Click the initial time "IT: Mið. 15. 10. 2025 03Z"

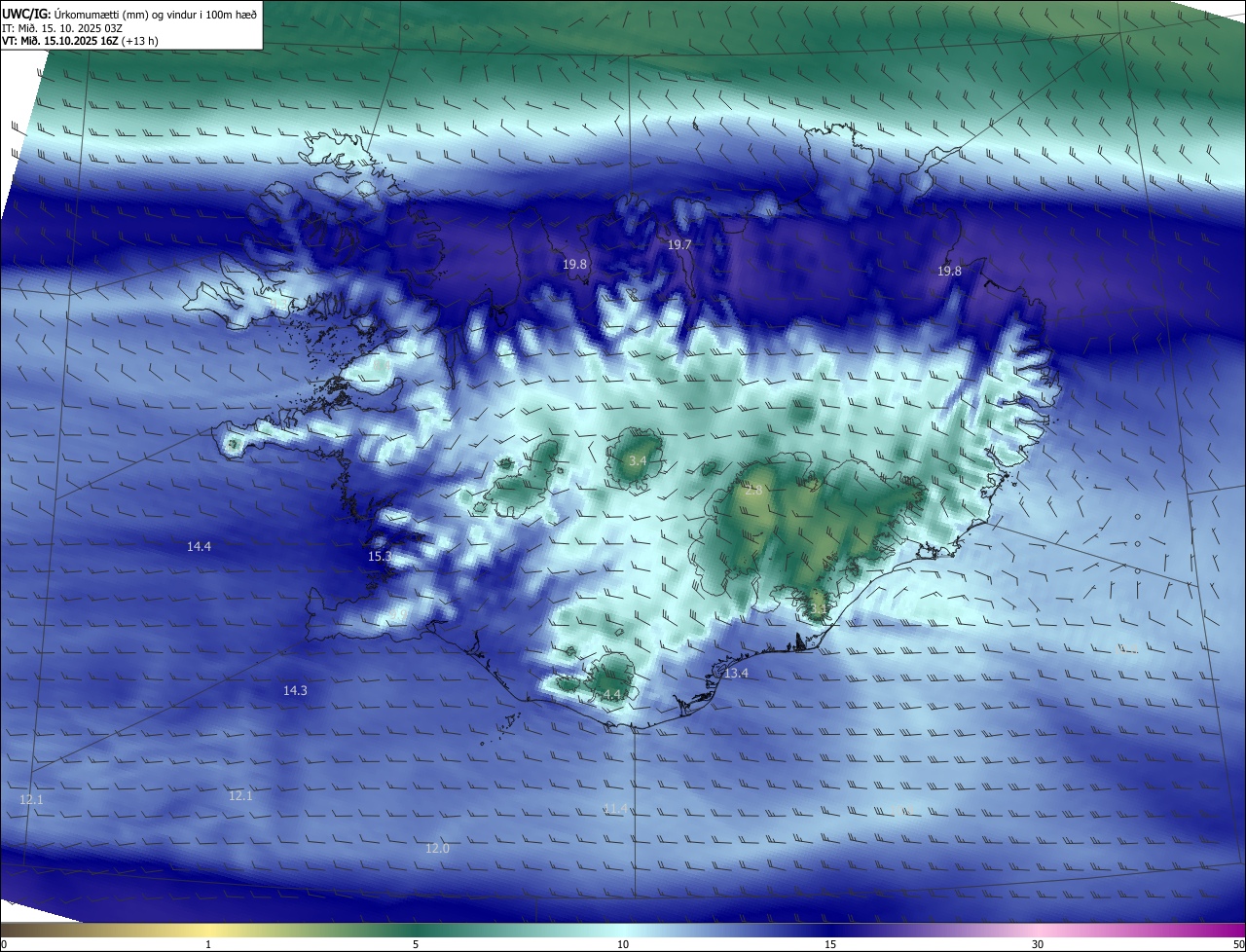coord(62,28)
